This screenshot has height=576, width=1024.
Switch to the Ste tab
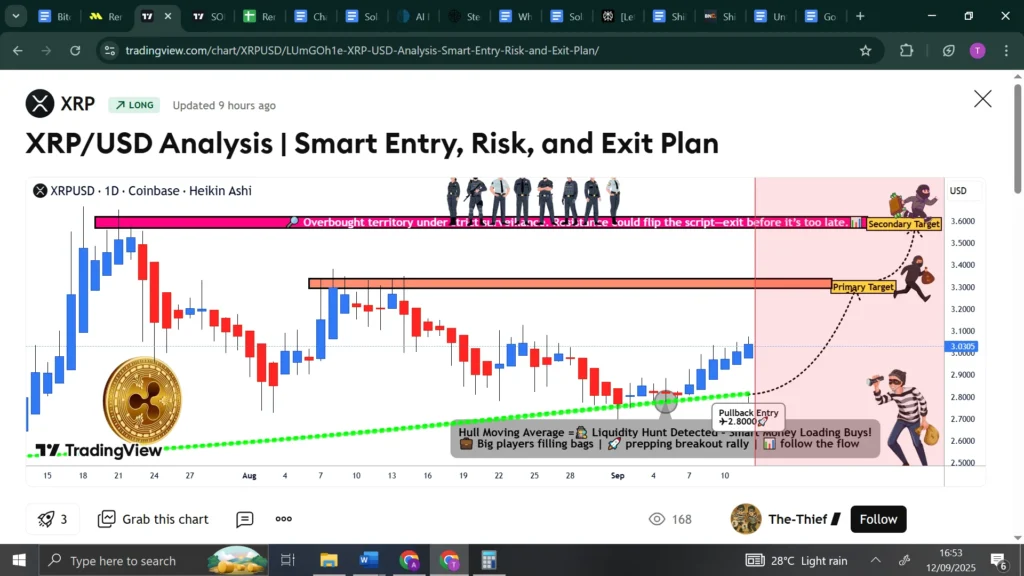point(464,16)
